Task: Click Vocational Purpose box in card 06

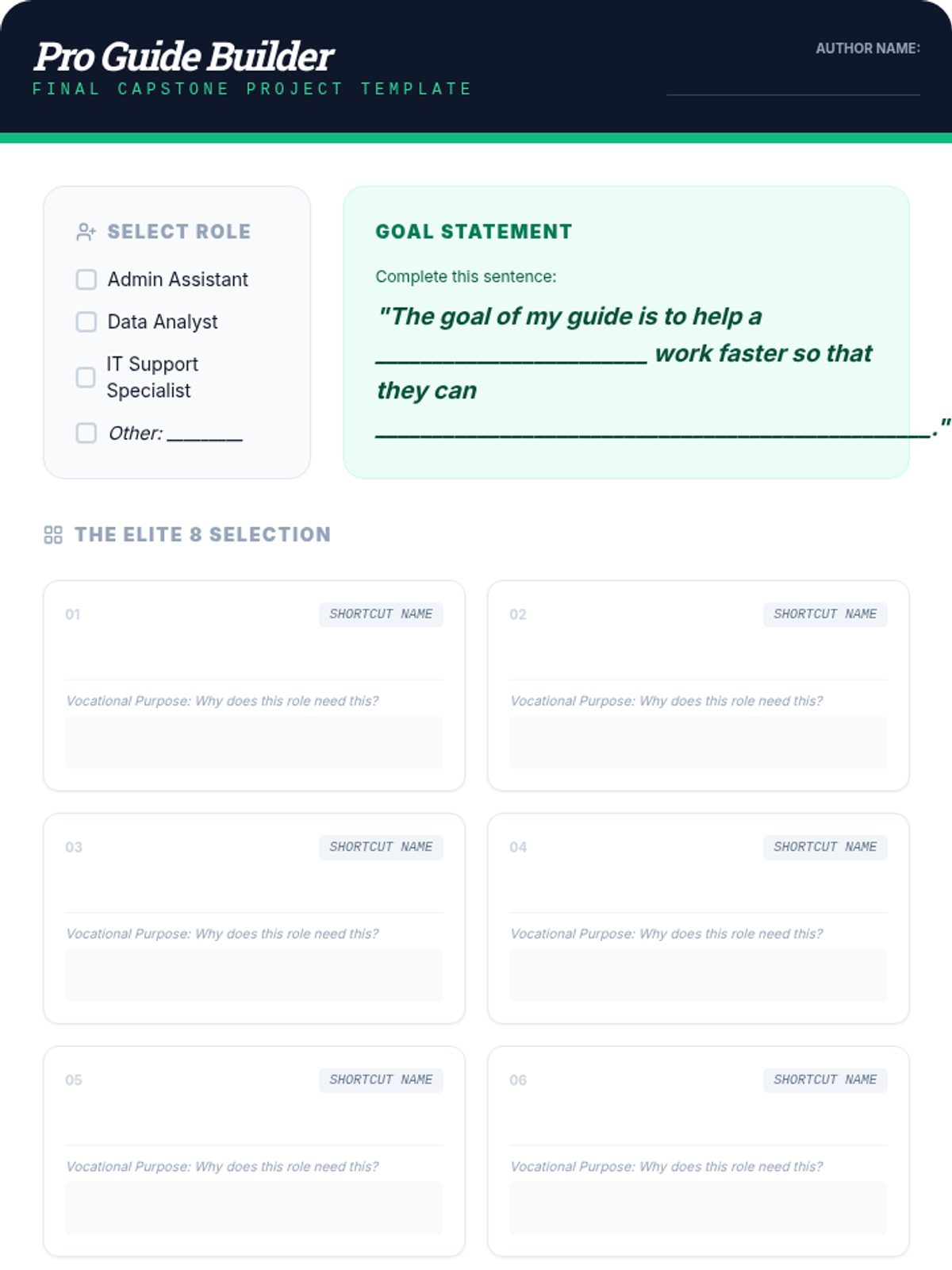Action: pyautogui.click(x=698, y=1207)
